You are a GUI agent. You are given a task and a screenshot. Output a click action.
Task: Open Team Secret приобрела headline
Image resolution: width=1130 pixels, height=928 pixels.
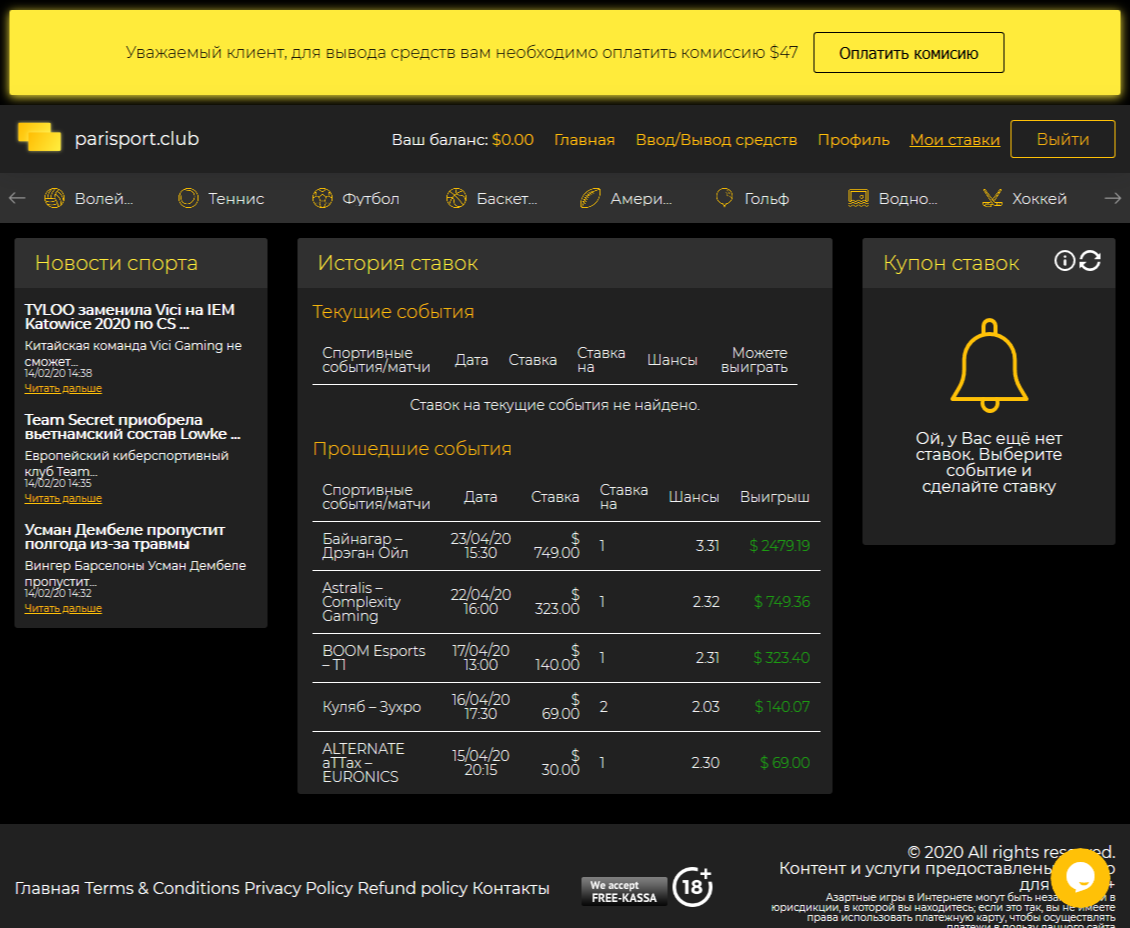tap(133, 427)
